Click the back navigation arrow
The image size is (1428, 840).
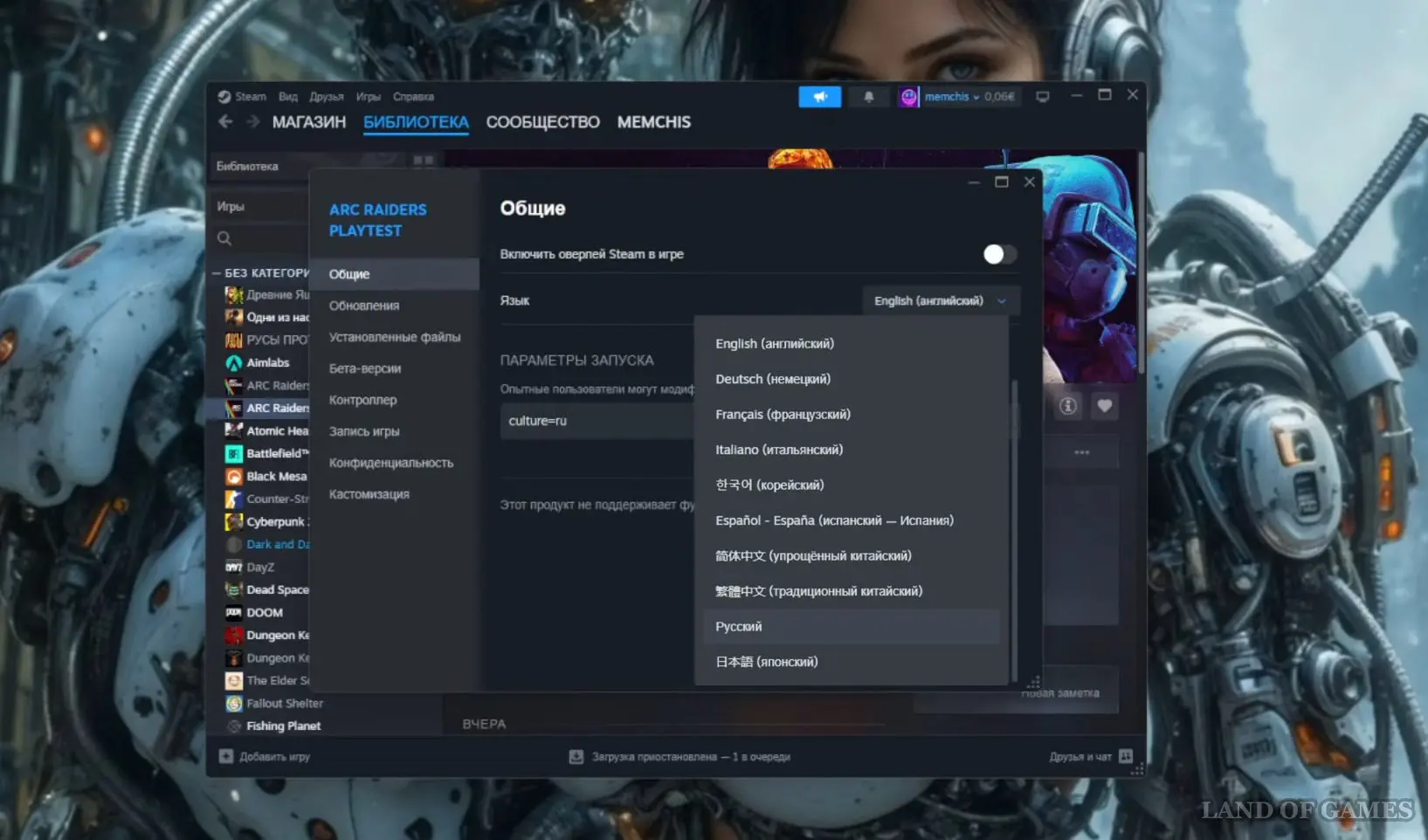[225, 122]
